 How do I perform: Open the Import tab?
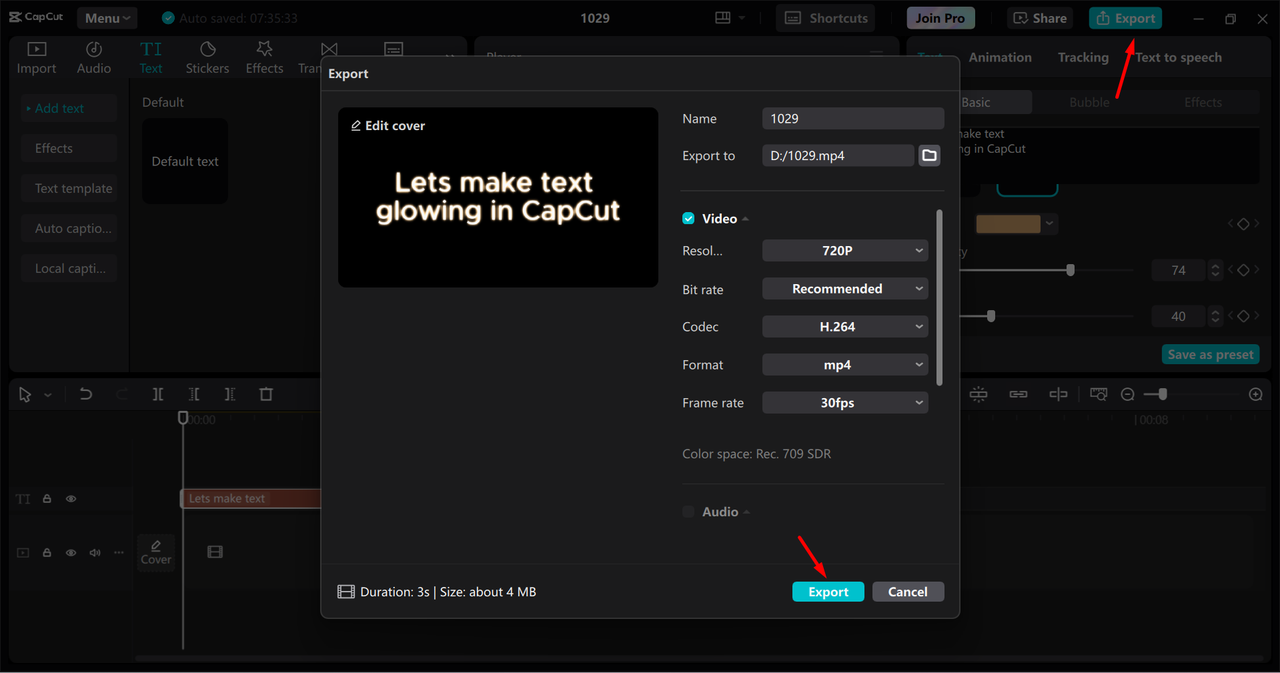[x=36, y=58]
